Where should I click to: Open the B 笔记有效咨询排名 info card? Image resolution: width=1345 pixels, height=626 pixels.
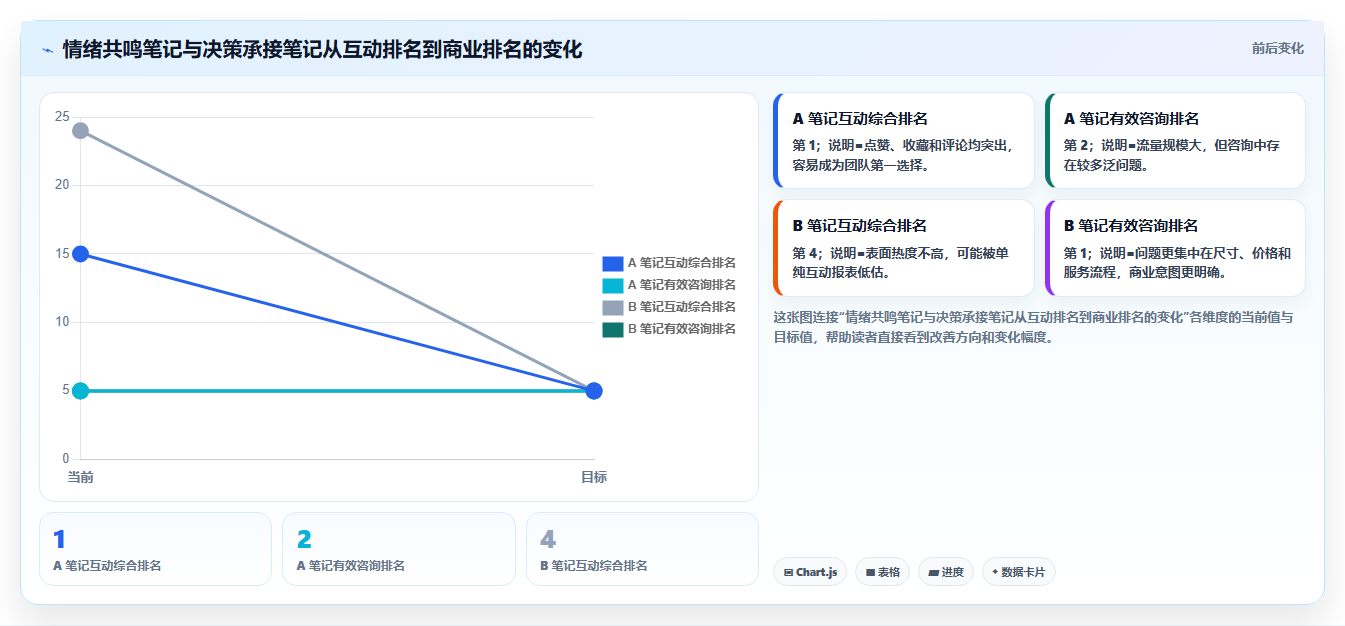tap(1175, 248)
